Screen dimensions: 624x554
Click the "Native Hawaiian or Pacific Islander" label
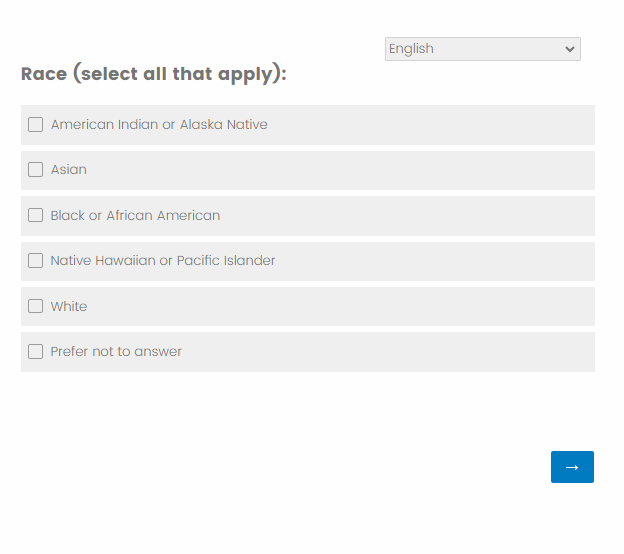[x=163, y=261]
